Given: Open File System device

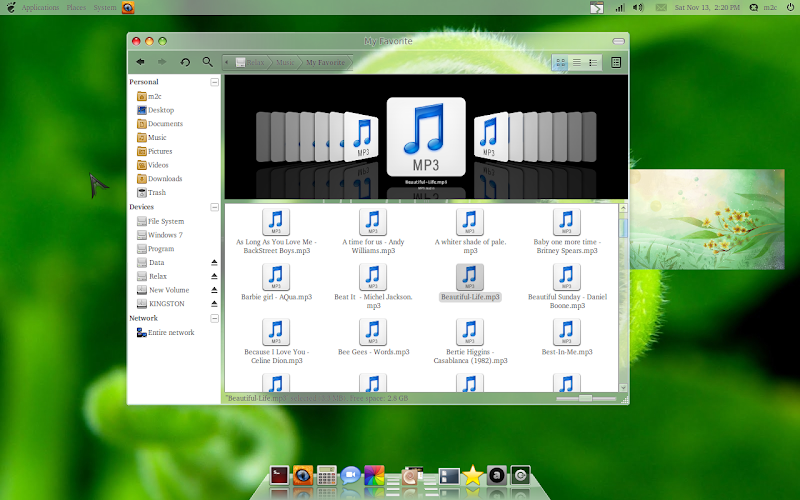Looking at the screenshot, I should (161, 221).
